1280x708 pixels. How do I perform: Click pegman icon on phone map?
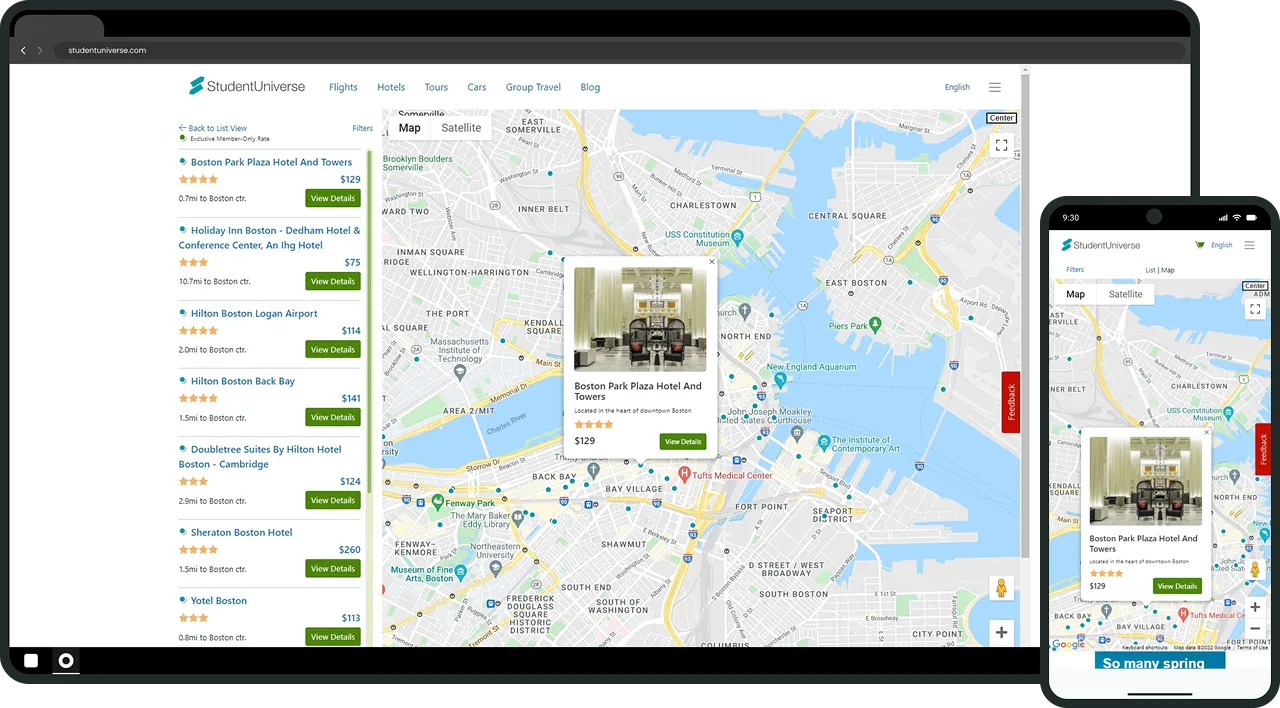pyautogui.click(x=1255, y=569)
